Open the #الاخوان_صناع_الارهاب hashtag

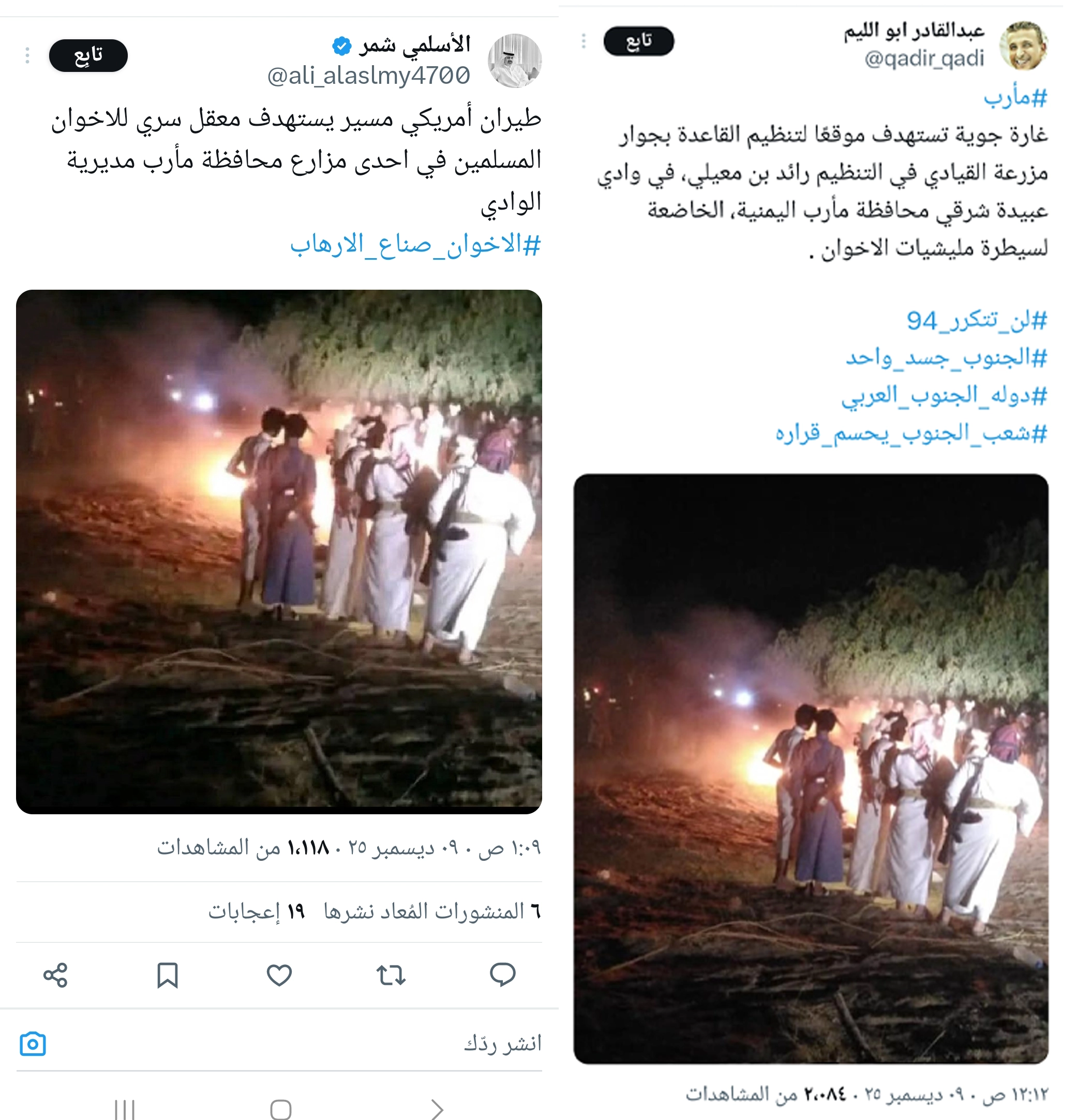(x=415, y=245)
